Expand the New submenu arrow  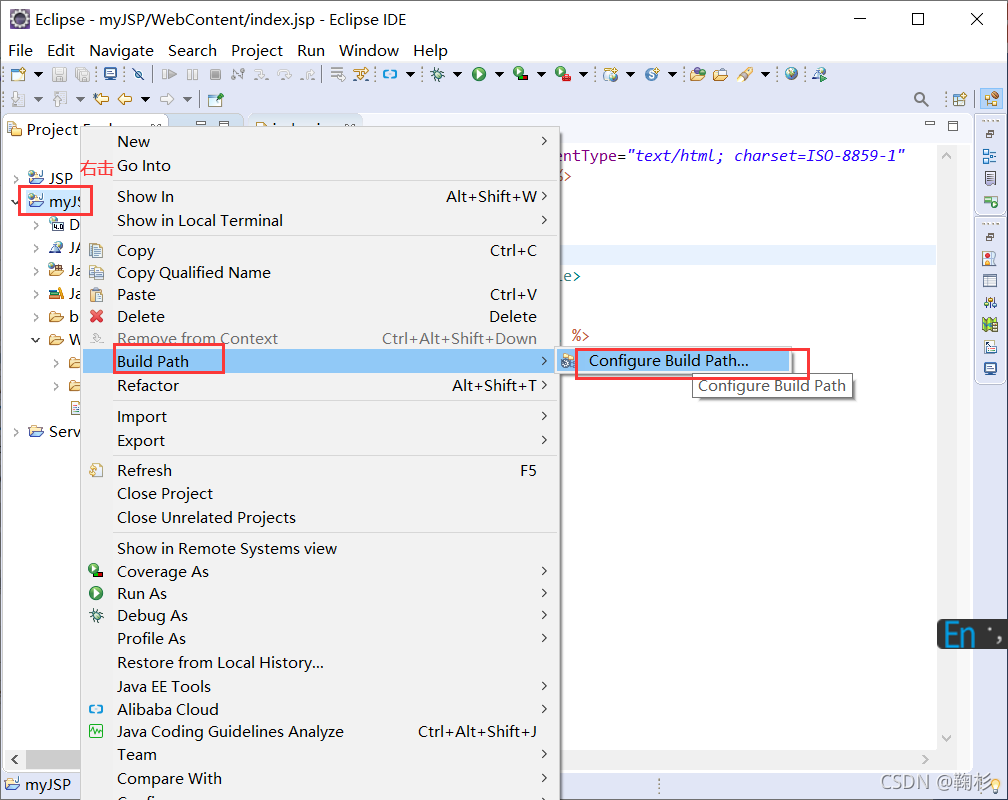point(544,141)
